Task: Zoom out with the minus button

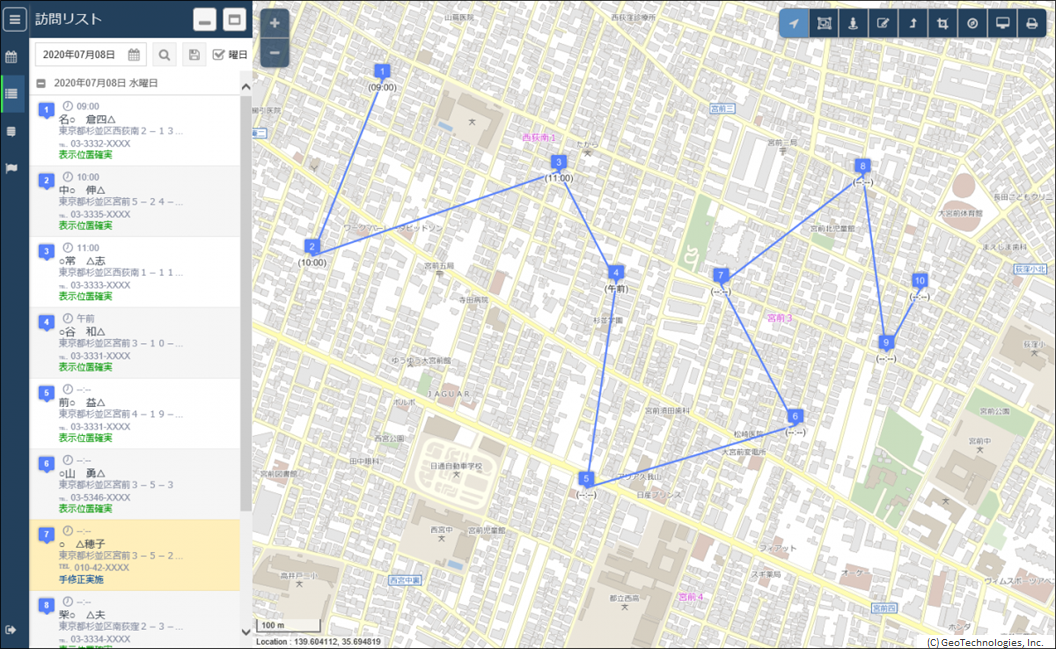Action: (274, 53)
